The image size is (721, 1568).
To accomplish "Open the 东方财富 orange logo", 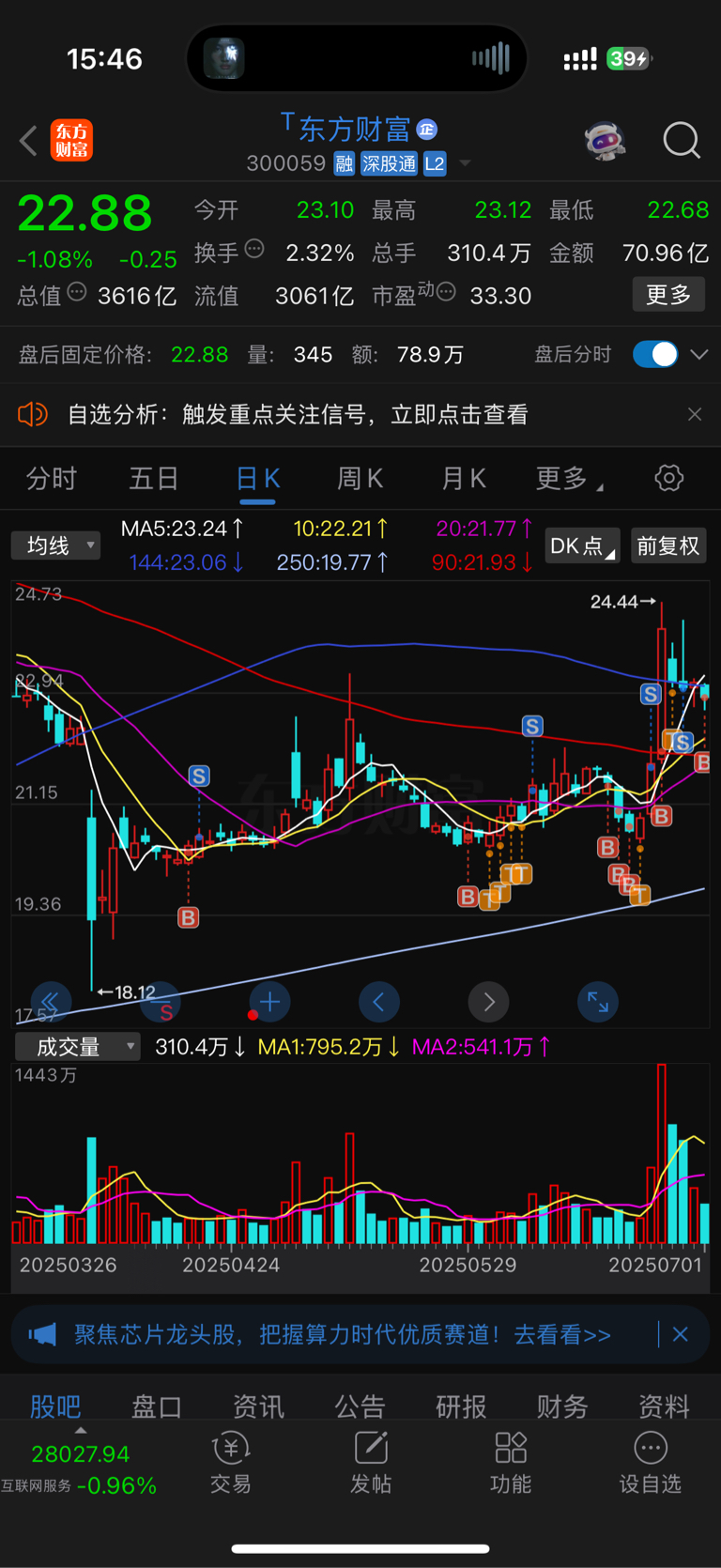I will coord(71,141).
